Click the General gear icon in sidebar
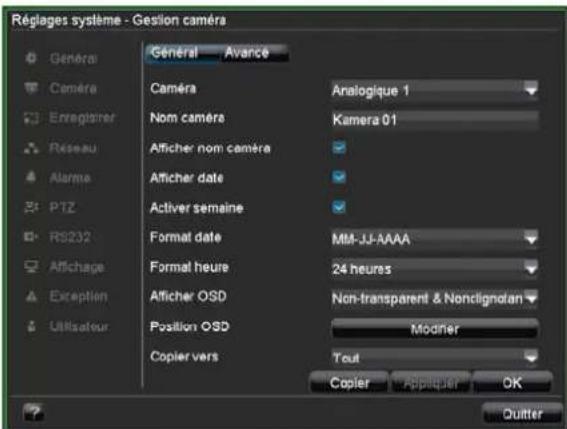The image size is (567, 429). 31,58
